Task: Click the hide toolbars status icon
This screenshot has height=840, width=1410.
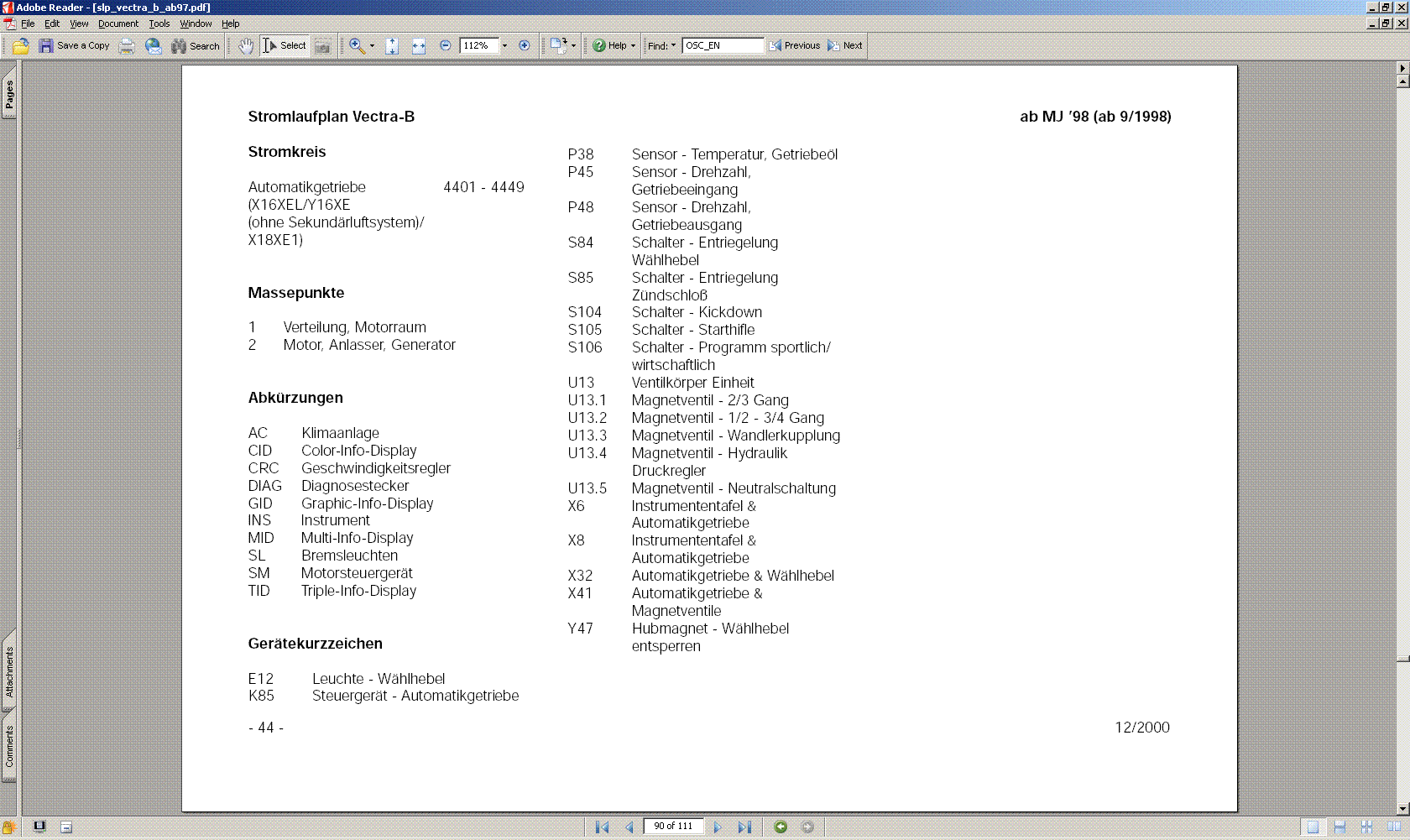Action: (66, 827)
